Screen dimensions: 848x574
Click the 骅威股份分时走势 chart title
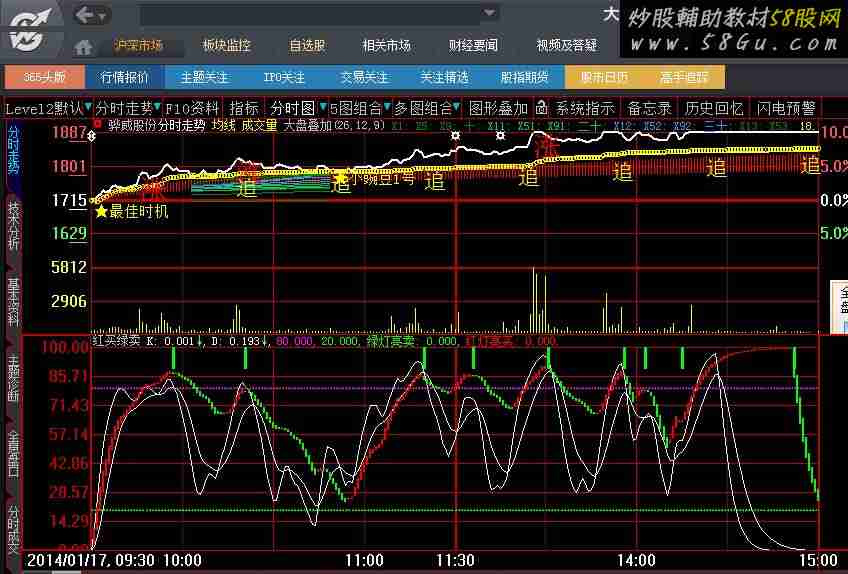click(156, 126)
